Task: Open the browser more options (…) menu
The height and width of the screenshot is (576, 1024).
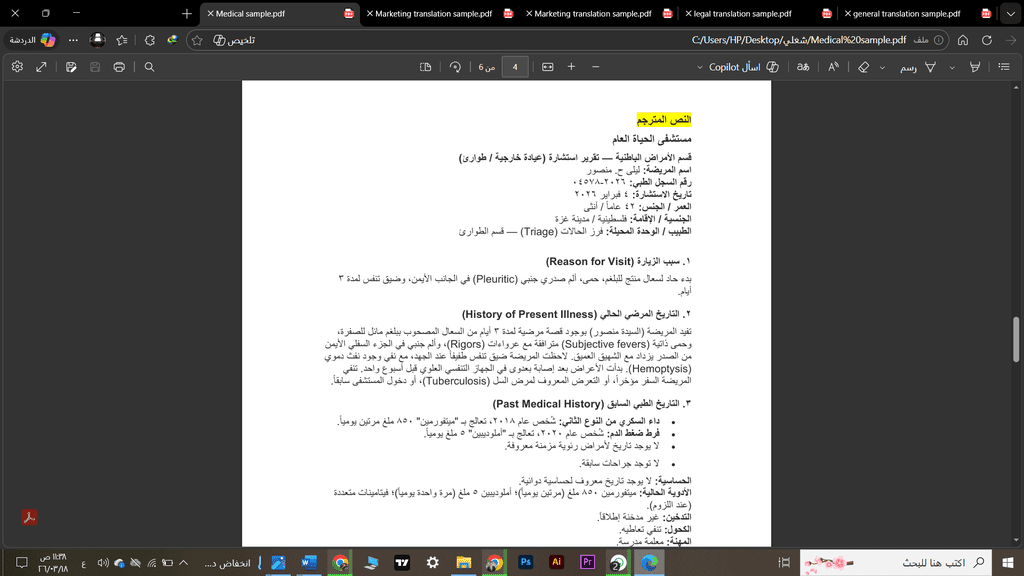Action: [73, 40]
